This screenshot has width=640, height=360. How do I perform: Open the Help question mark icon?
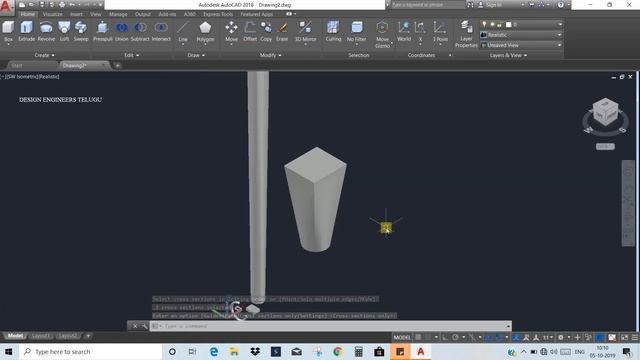click(561, 5)
